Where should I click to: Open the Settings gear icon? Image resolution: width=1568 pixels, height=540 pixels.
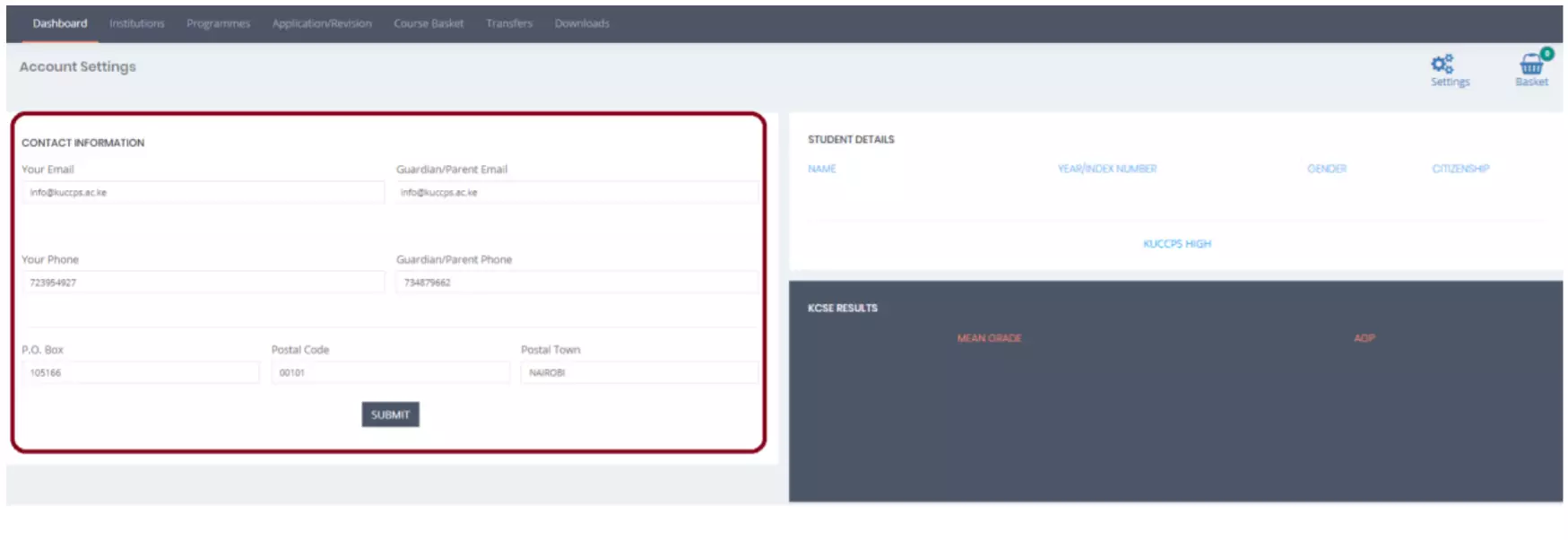[x=1442, y=65]
